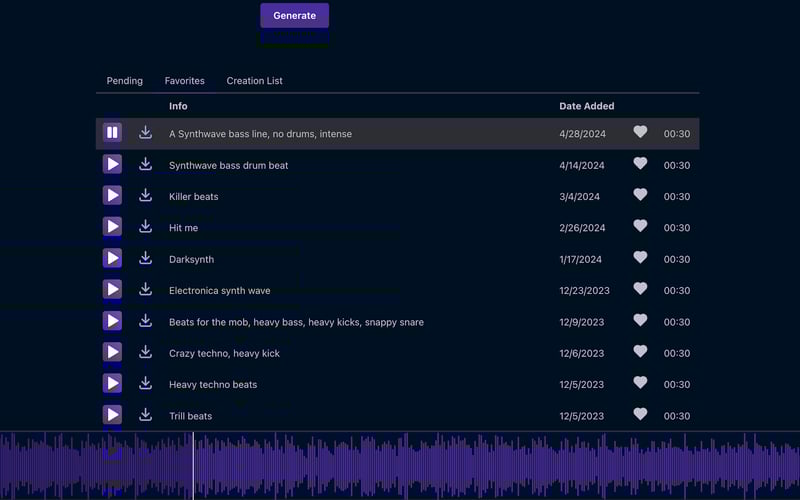Play the Hit me track

click(112, 227)
